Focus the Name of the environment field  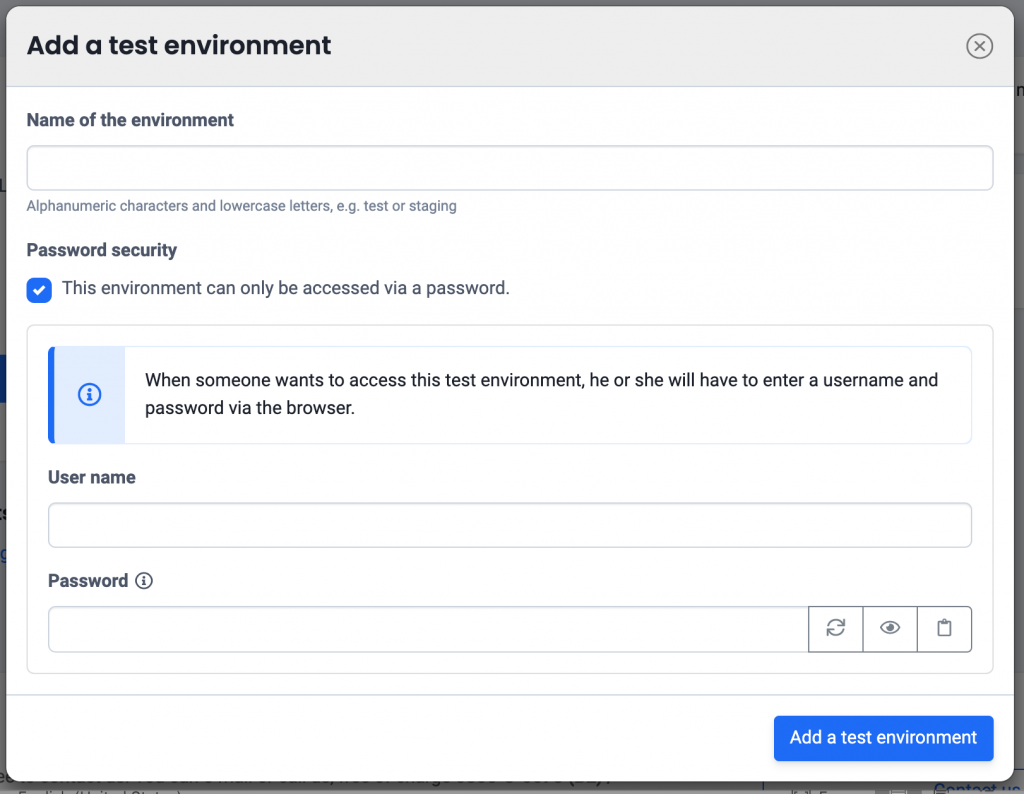coord(509,168)
